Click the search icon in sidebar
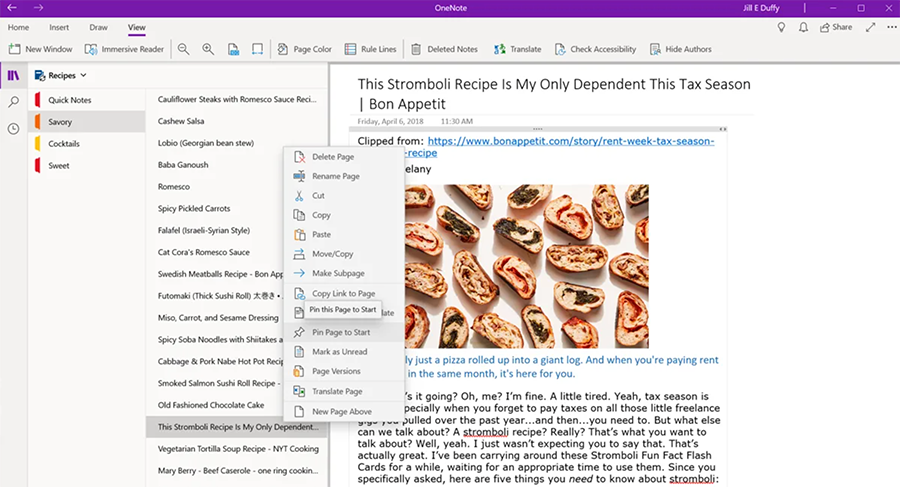This screenshot has height=487, width=900. pos(13,102)
